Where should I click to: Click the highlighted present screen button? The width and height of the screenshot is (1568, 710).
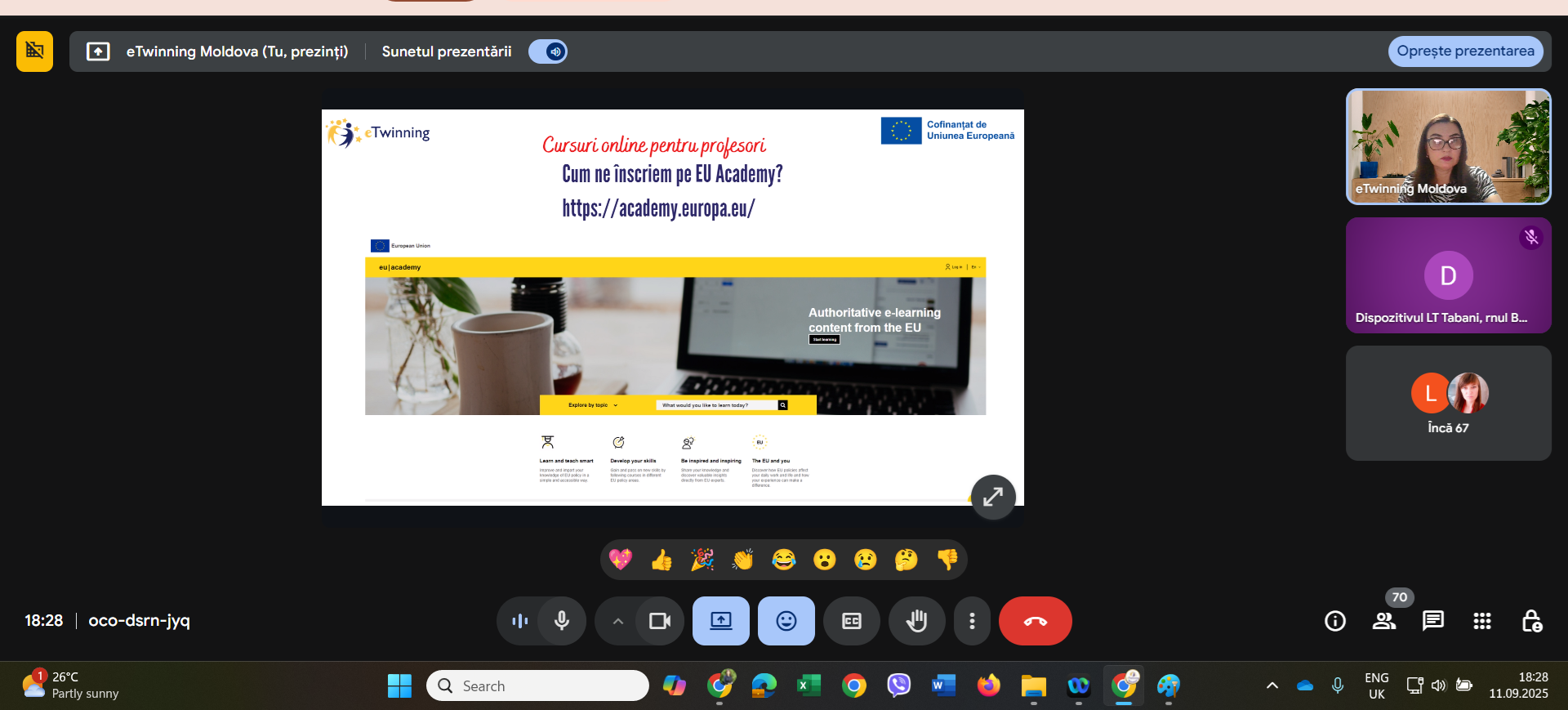click(x=721, y=621)
